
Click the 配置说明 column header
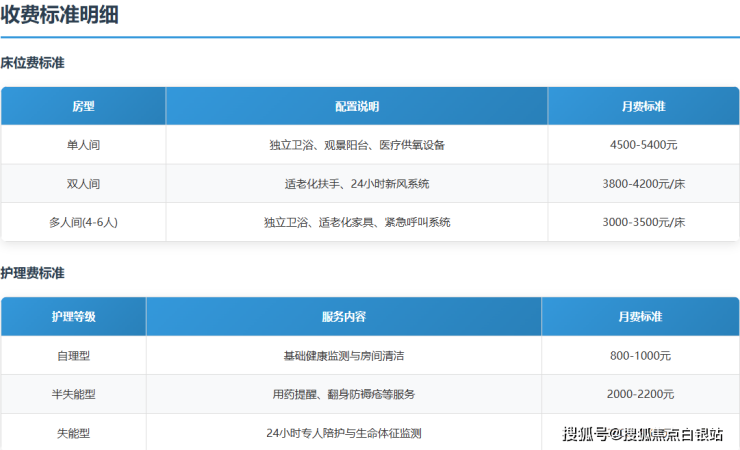pyautogui.click(x=356, y=106)
